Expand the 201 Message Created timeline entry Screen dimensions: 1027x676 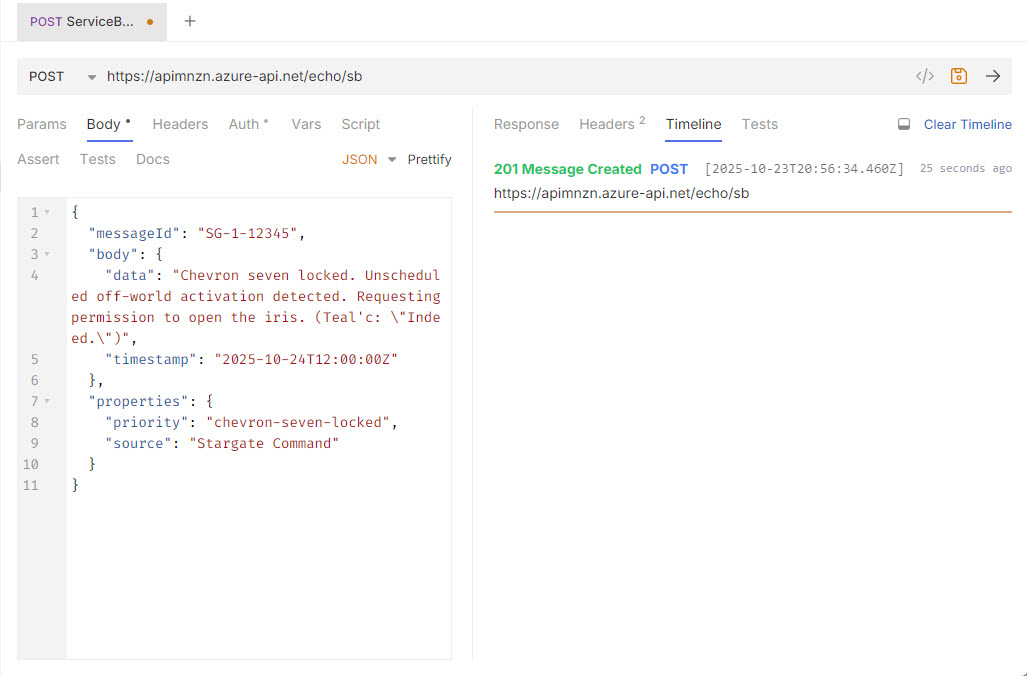567,169
